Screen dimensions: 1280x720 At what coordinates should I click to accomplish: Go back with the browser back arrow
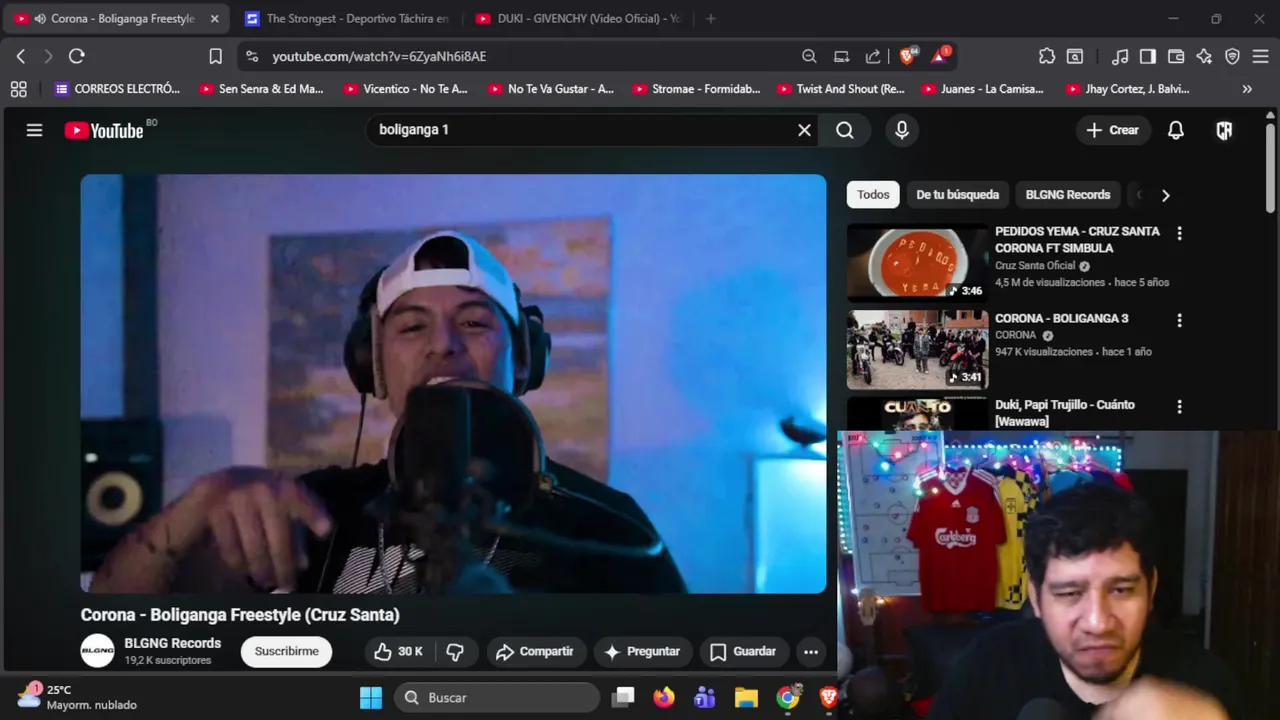pos(21,56)
